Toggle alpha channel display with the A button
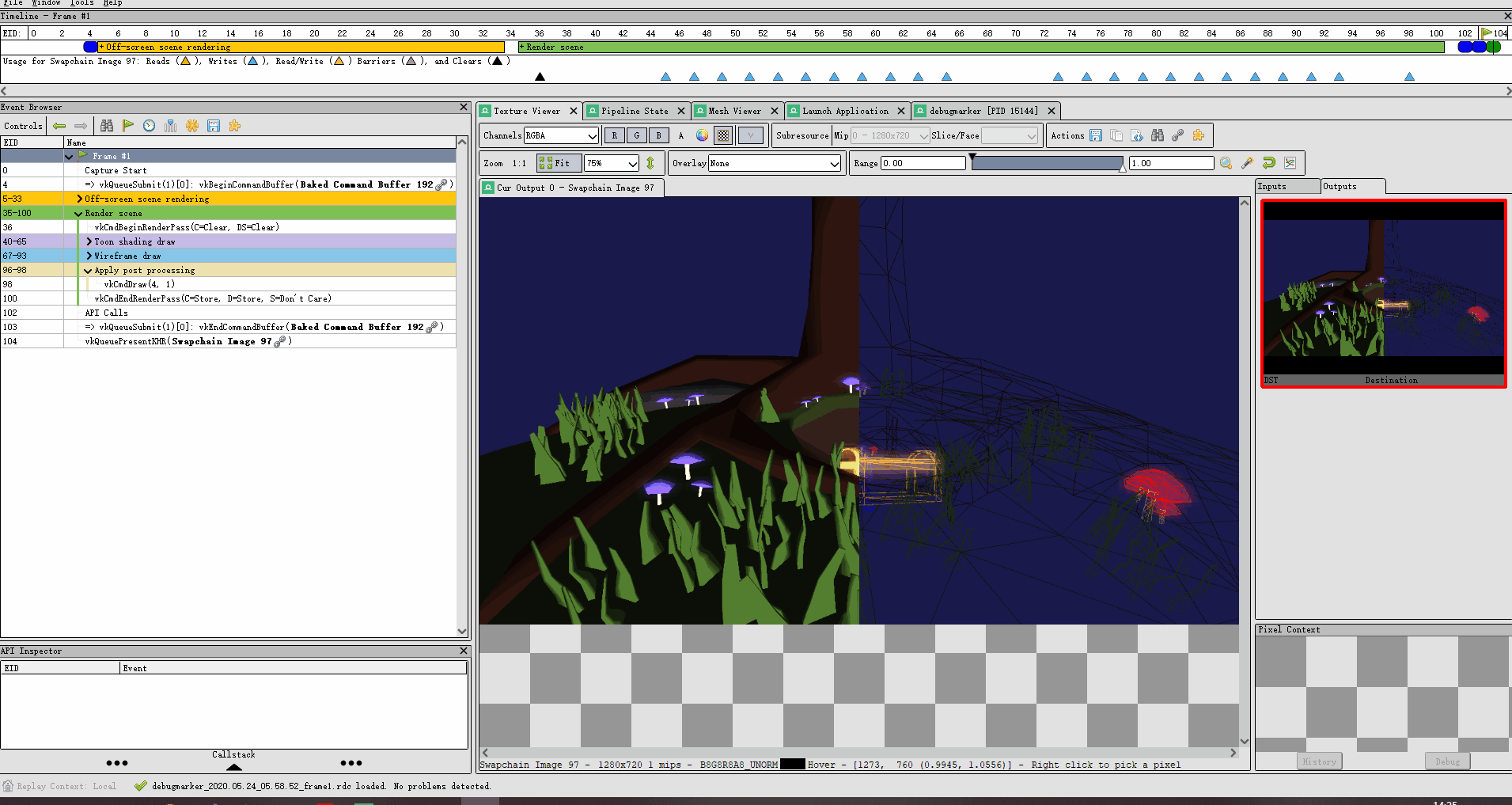This screenshot has width=1512, height=805. (681, 135)
